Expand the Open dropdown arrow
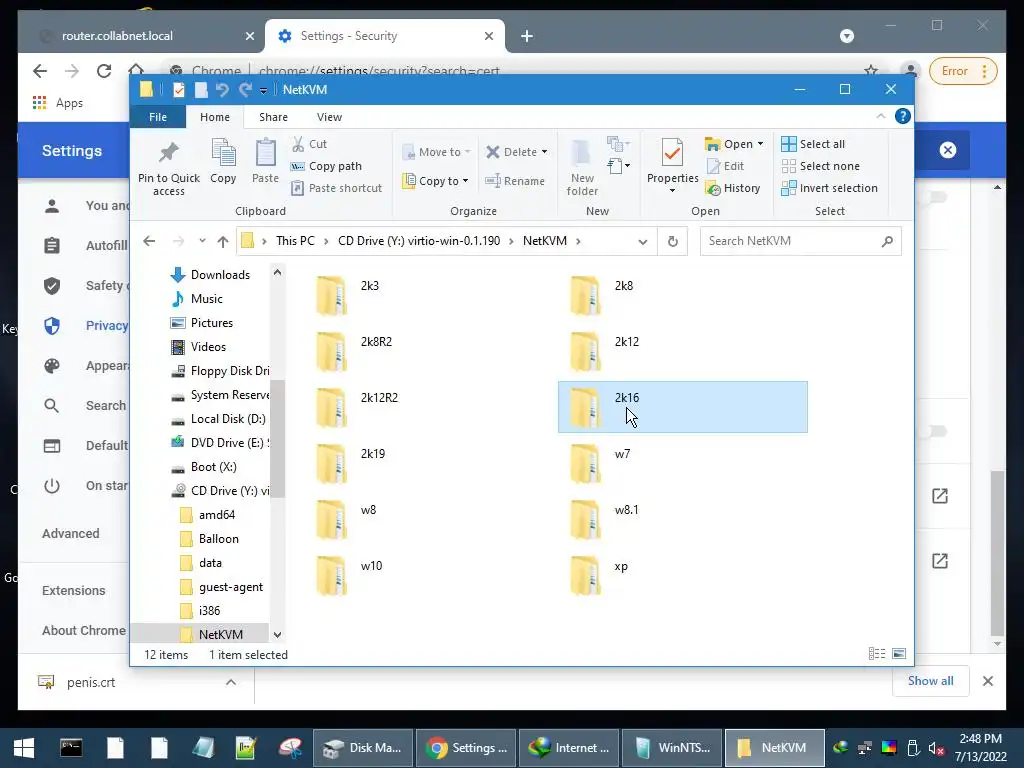This screenshot has height=768, width=1024. [x=760, y=144]
